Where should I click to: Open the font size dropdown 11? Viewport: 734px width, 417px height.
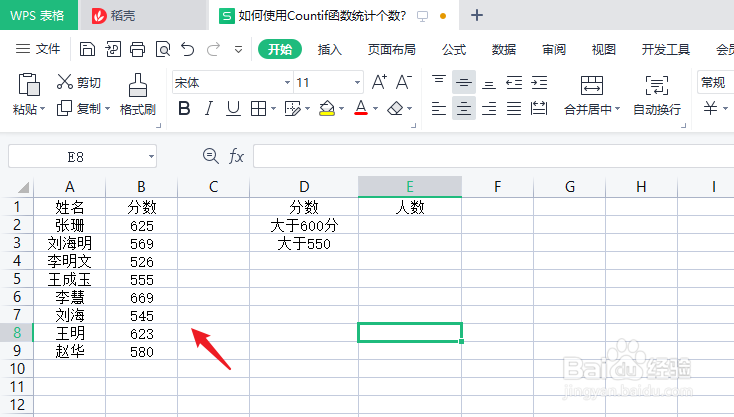357,83
